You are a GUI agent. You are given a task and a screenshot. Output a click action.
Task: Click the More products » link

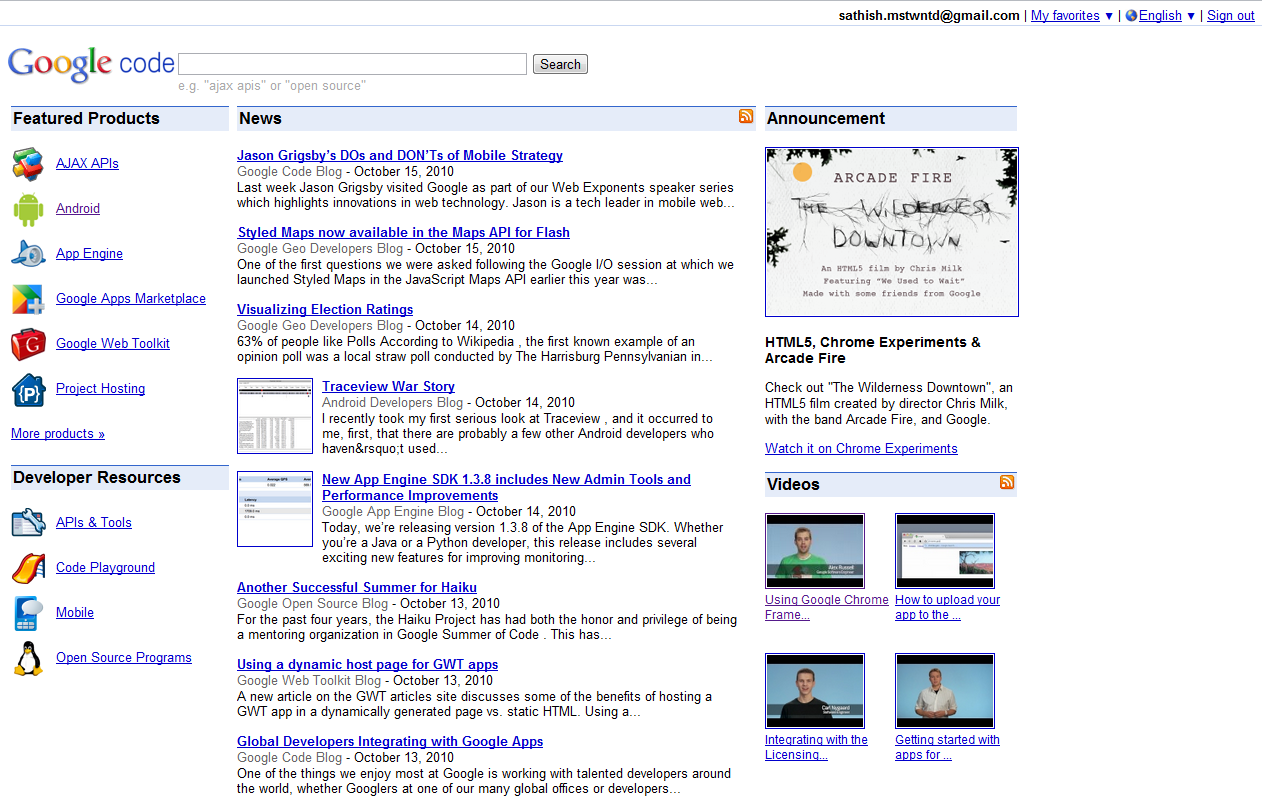(58, 433)
